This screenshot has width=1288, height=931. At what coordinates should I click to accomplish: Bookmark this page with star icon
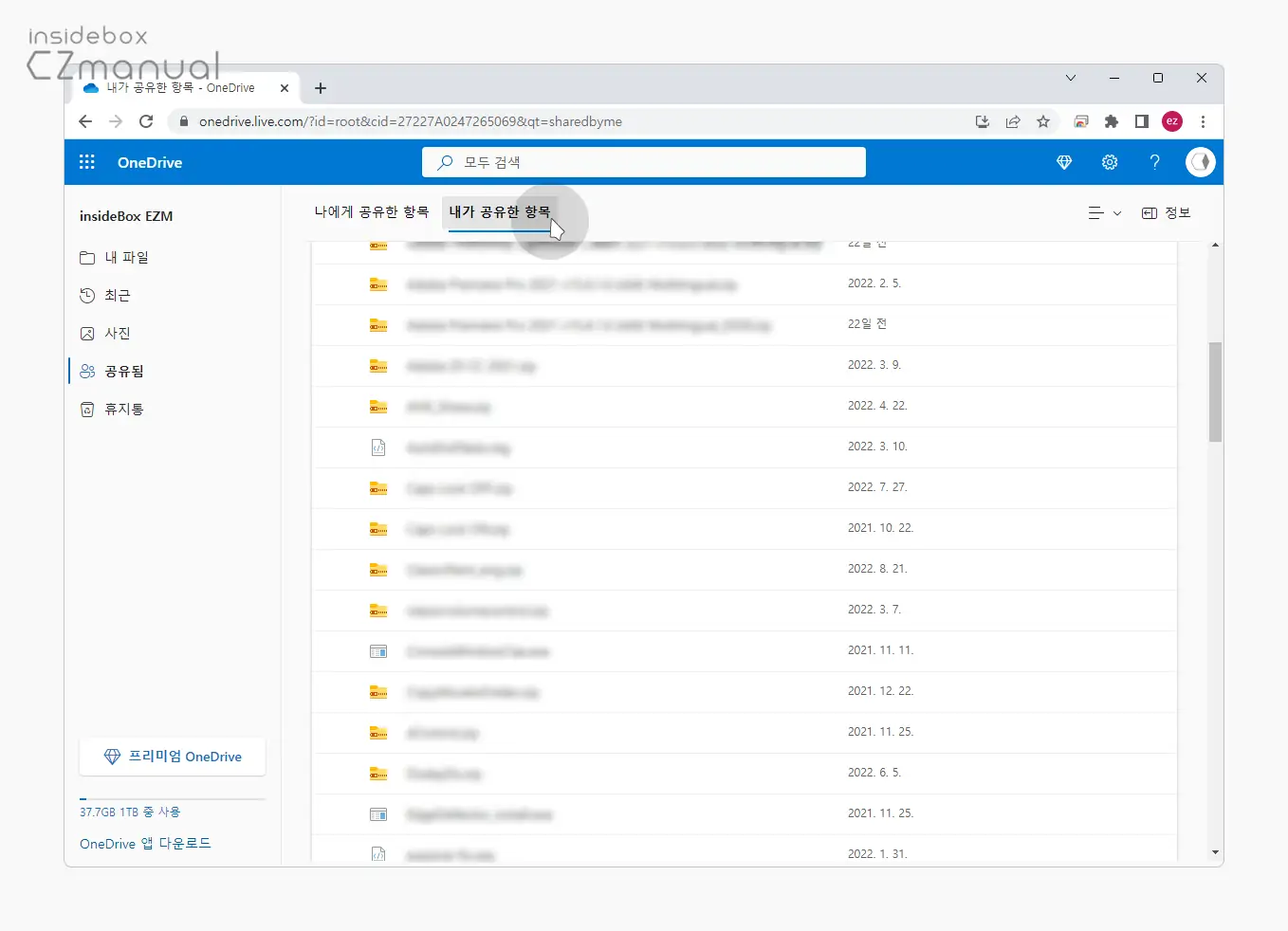click(x=1043, y=121)
